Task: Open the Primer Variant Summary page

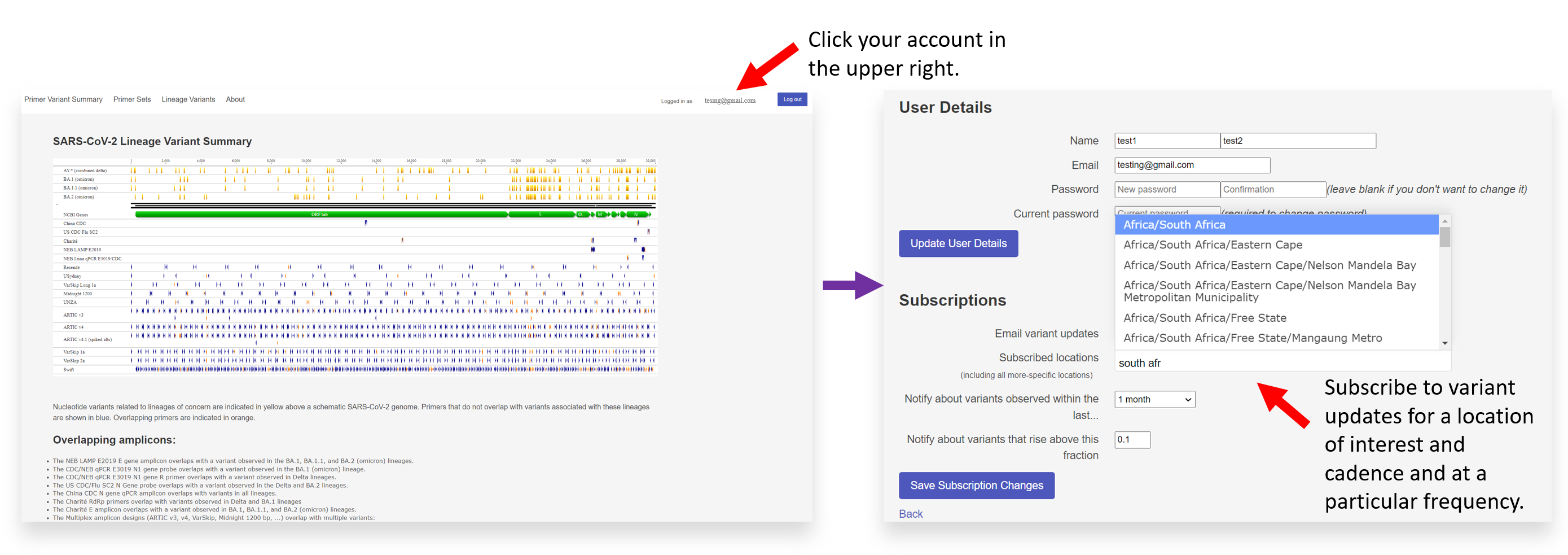Action: click(x=63, y=99)
